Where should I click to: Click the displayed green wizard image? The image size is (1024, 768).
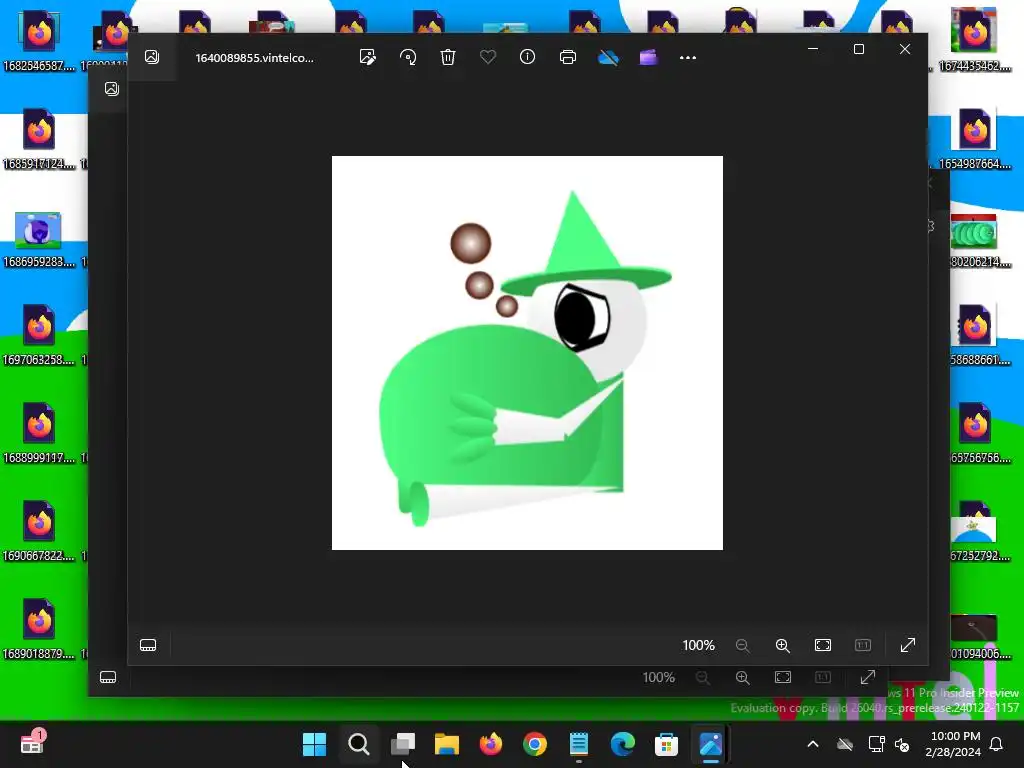click(527, 353)
